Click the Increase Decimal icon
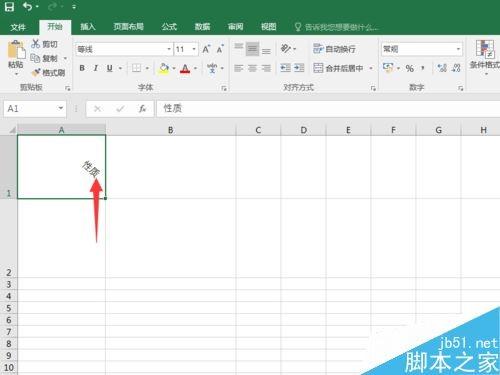Screen dimensions: 500x375 tap(442, 68)
